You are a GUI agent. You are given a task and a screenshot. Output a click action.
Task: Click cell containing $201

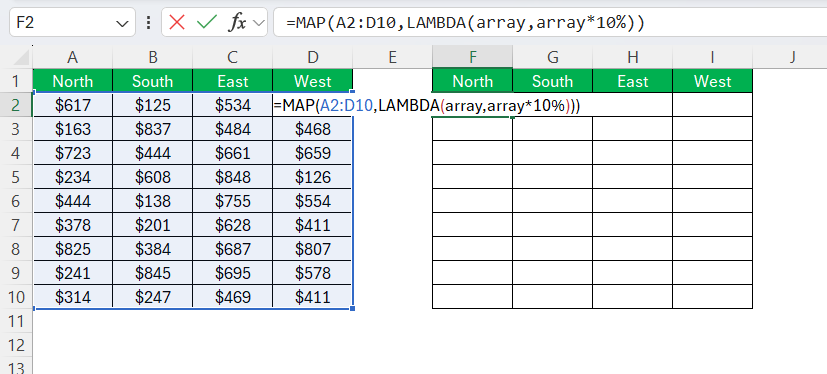coord(152,225)
